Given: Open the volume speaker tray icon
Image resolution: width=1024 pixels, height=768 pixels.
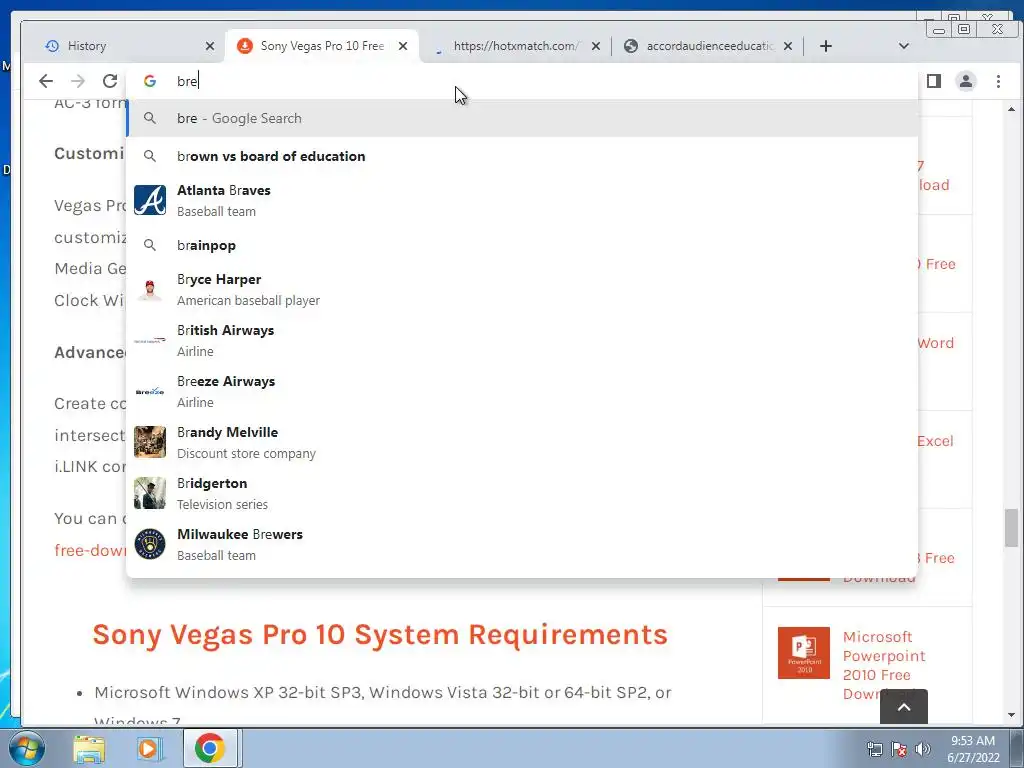Looking at the screenshot, I should click(x=923, y=749).
